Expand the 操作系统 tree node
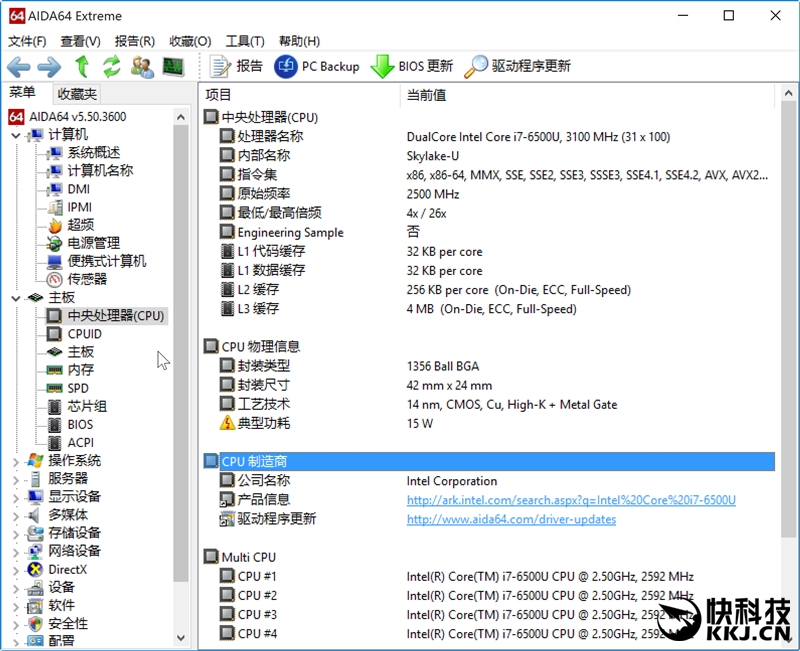The image size is (800, 651). point(15,461)
